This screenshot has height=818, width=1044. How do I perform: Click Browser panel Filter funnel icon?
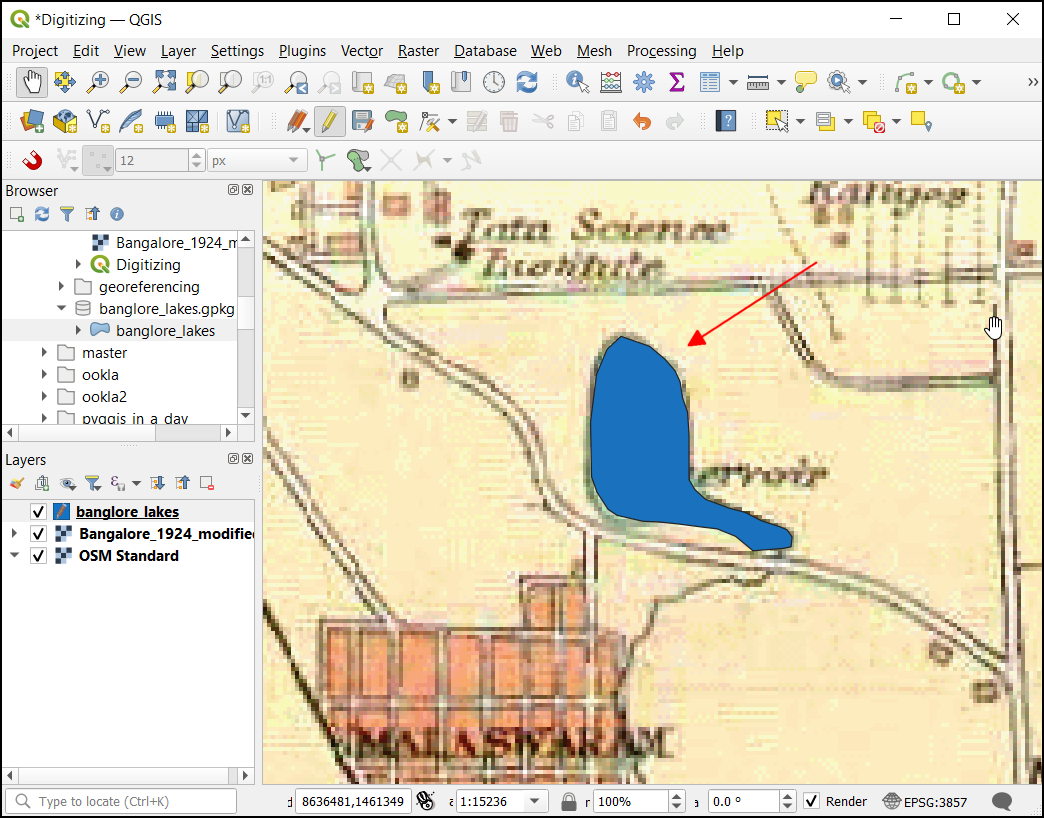tap(67, 214)
